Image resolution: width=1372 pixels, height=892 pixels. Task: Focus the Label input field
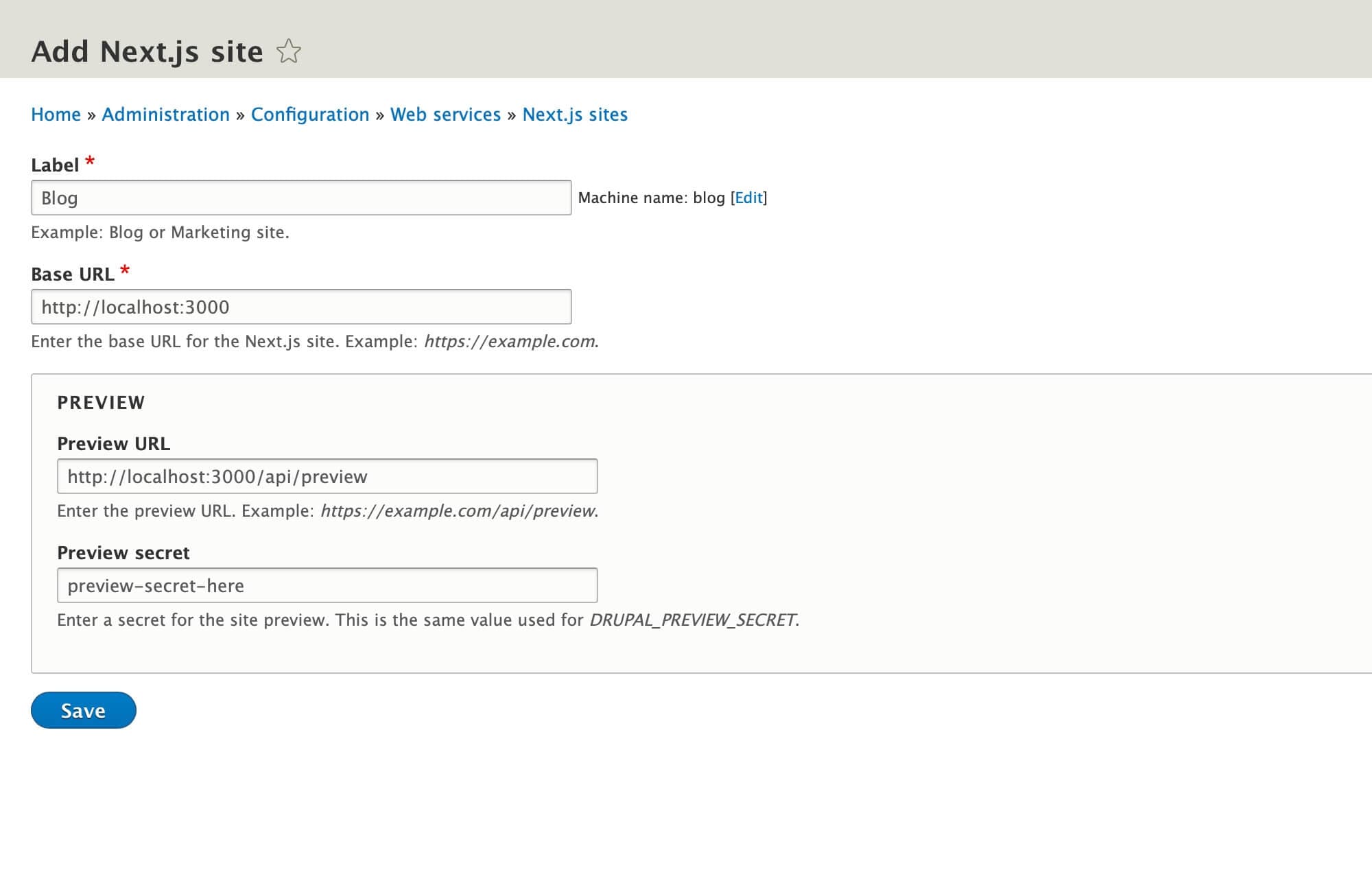point(301,198)
